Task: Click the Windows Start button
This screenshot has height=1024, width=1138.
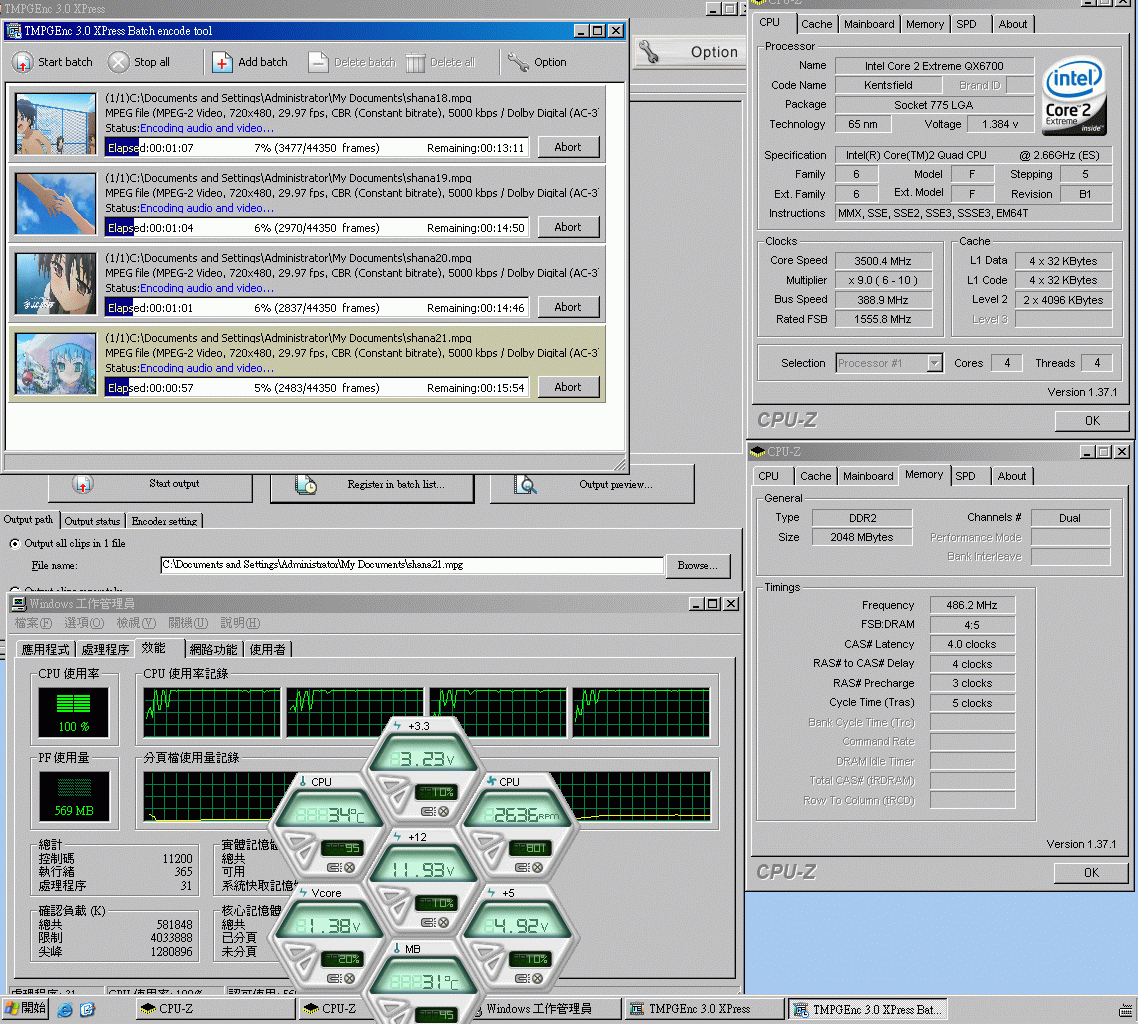Action: pyautogui.click(x=25, y=1009)
